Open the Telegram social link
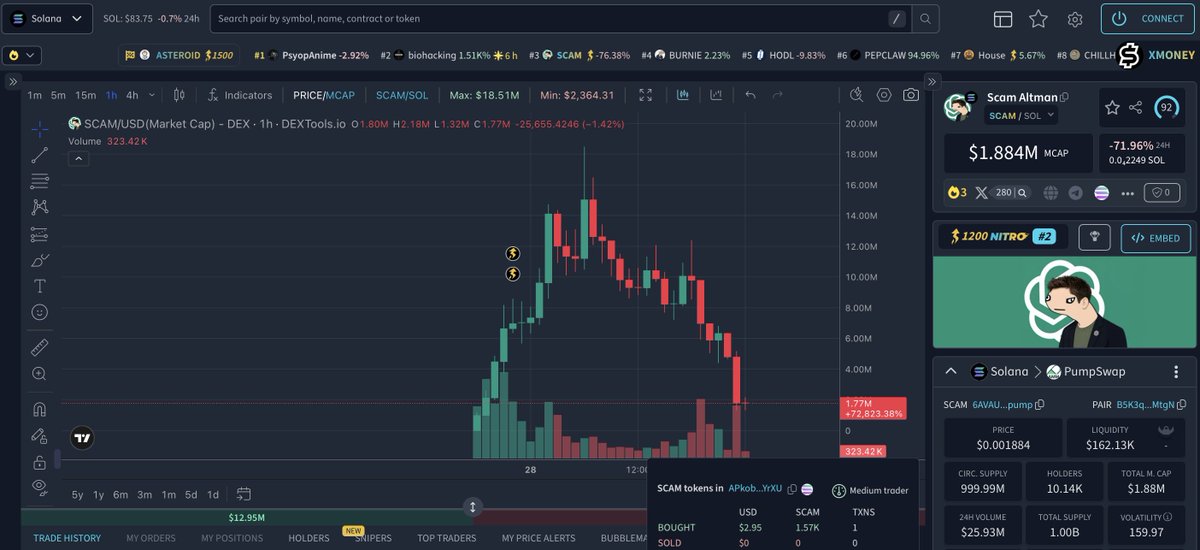 tap(1075, 193)
